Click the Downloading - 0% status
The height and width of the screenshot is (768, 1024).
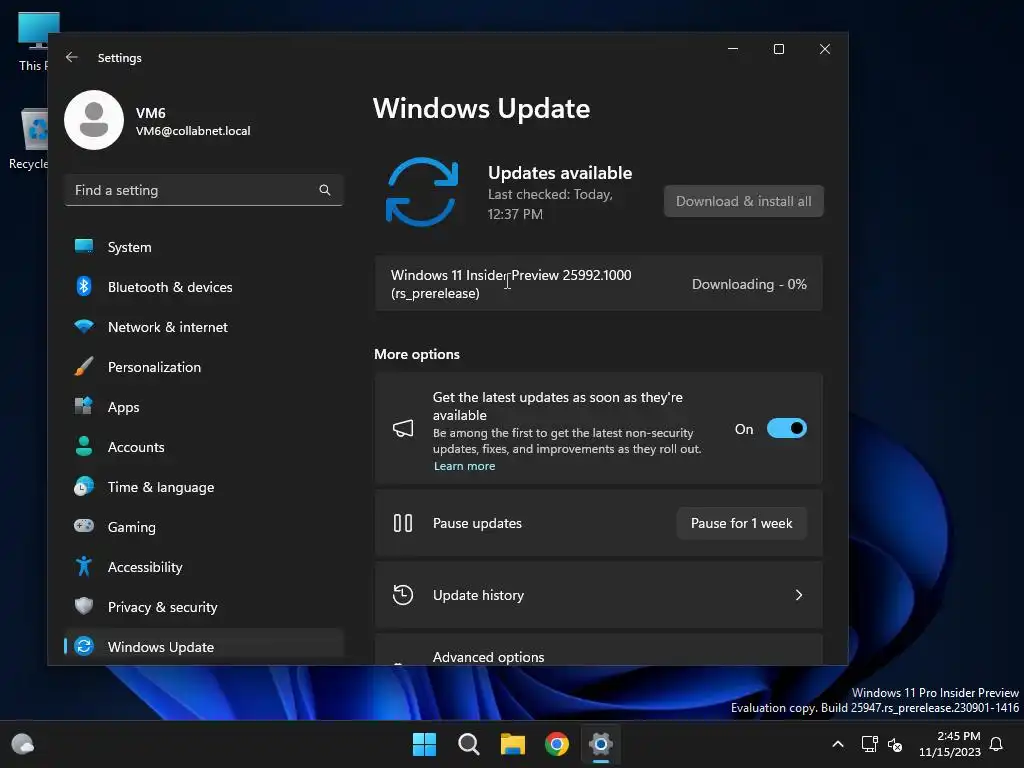[749, 284]
